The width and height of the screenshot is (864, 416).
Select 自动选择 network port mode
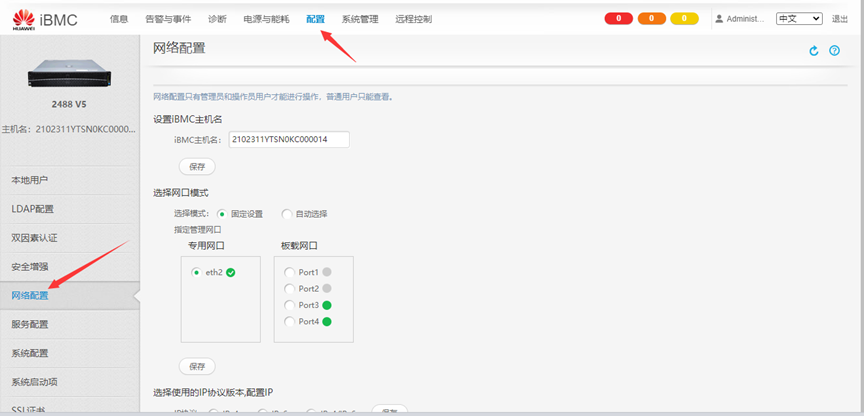[x=287, y=214]
